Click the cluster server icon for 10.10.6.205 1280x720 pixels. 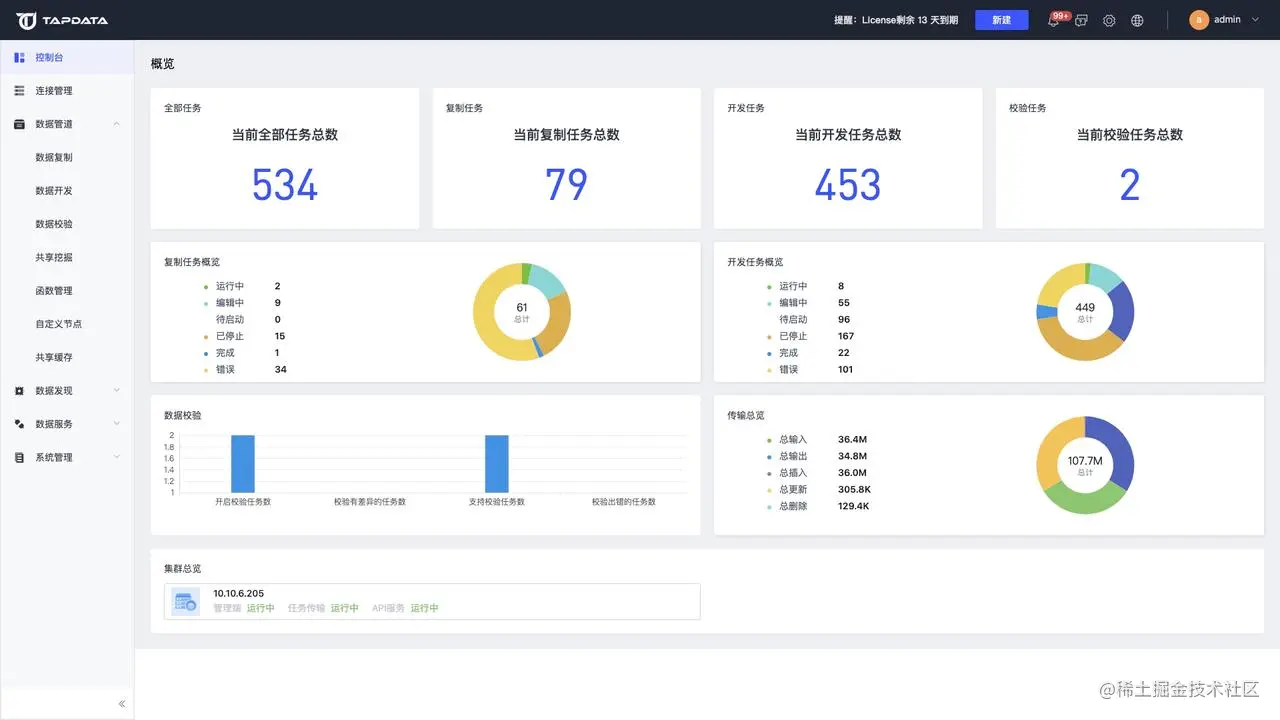click(x=185, y=601)
